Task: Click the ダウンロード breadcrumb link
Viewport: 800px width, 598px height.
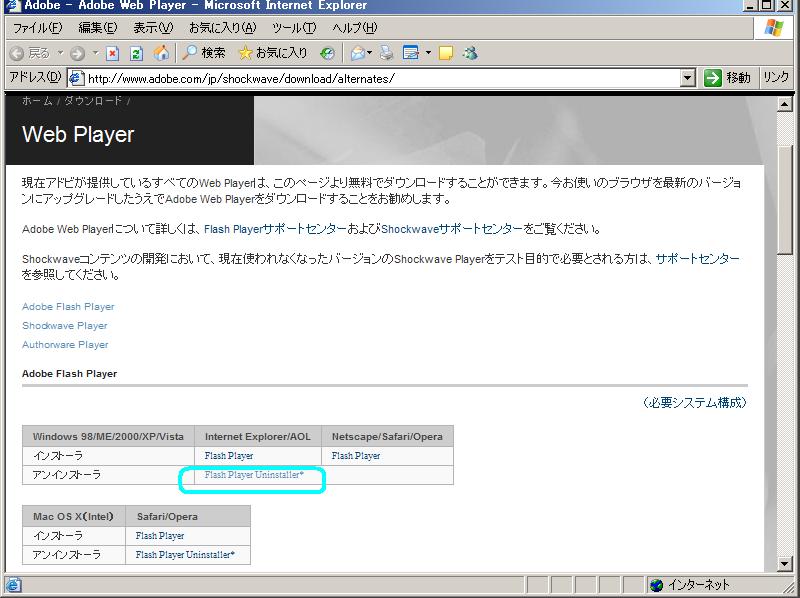Action: point(93,101)
